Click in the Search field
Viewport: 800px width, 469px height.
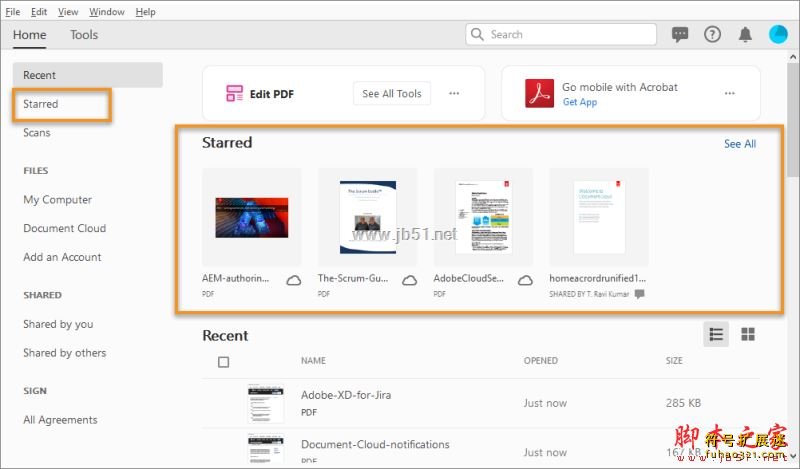coord(561,34)
